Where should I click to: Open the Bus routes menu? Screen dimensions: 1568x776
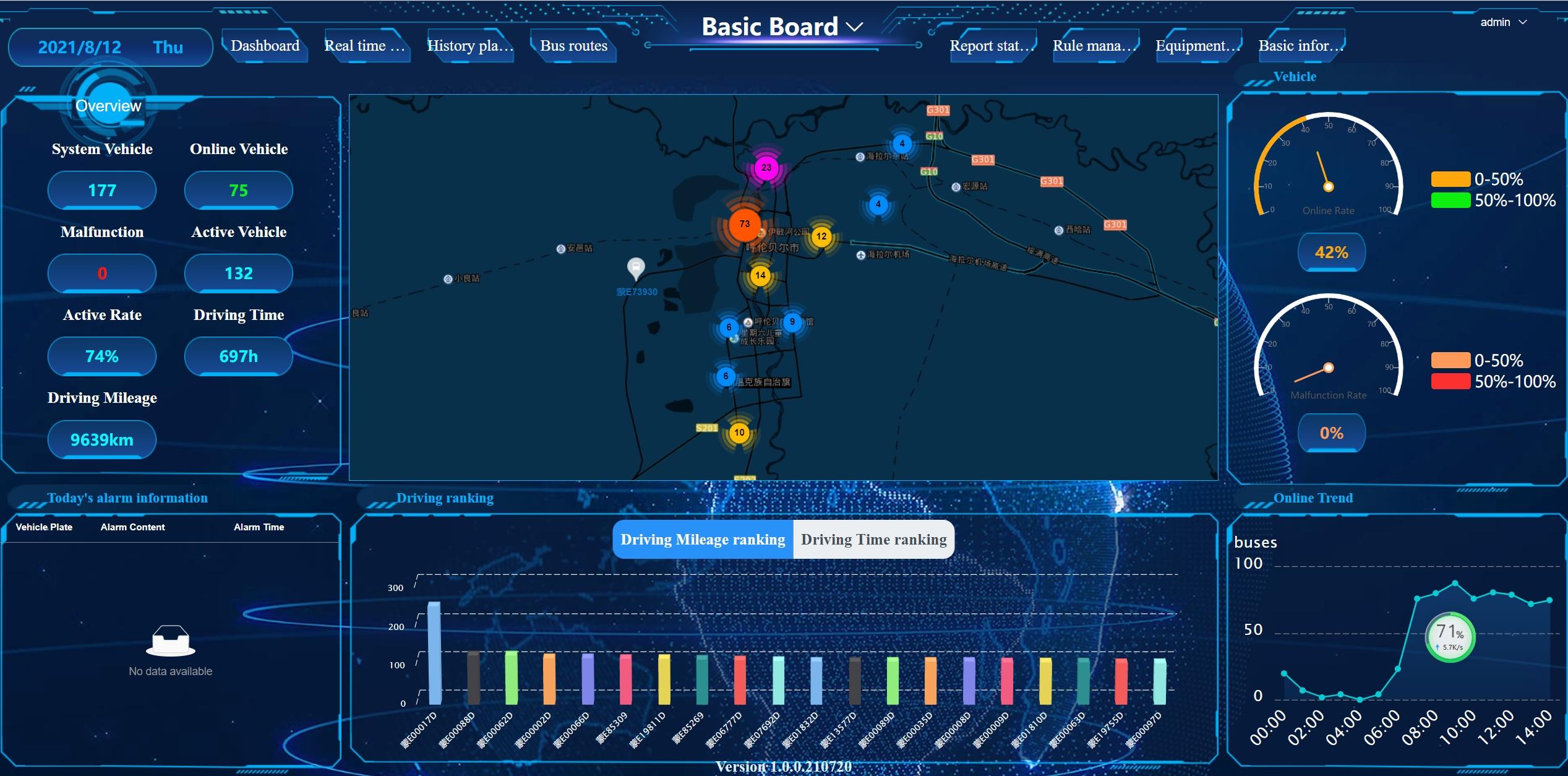tap(573, 46)
